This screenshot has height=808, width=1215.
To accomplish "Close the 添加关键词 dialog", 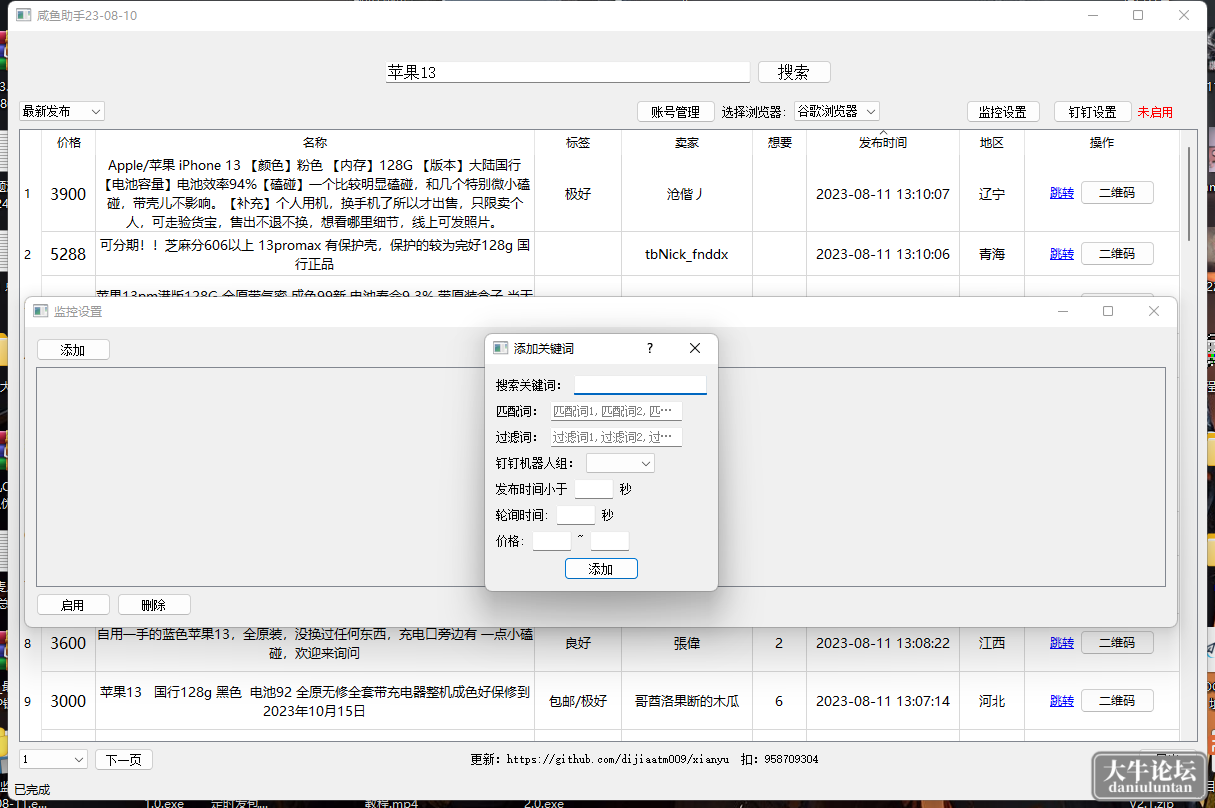I will tap(695, 348).
